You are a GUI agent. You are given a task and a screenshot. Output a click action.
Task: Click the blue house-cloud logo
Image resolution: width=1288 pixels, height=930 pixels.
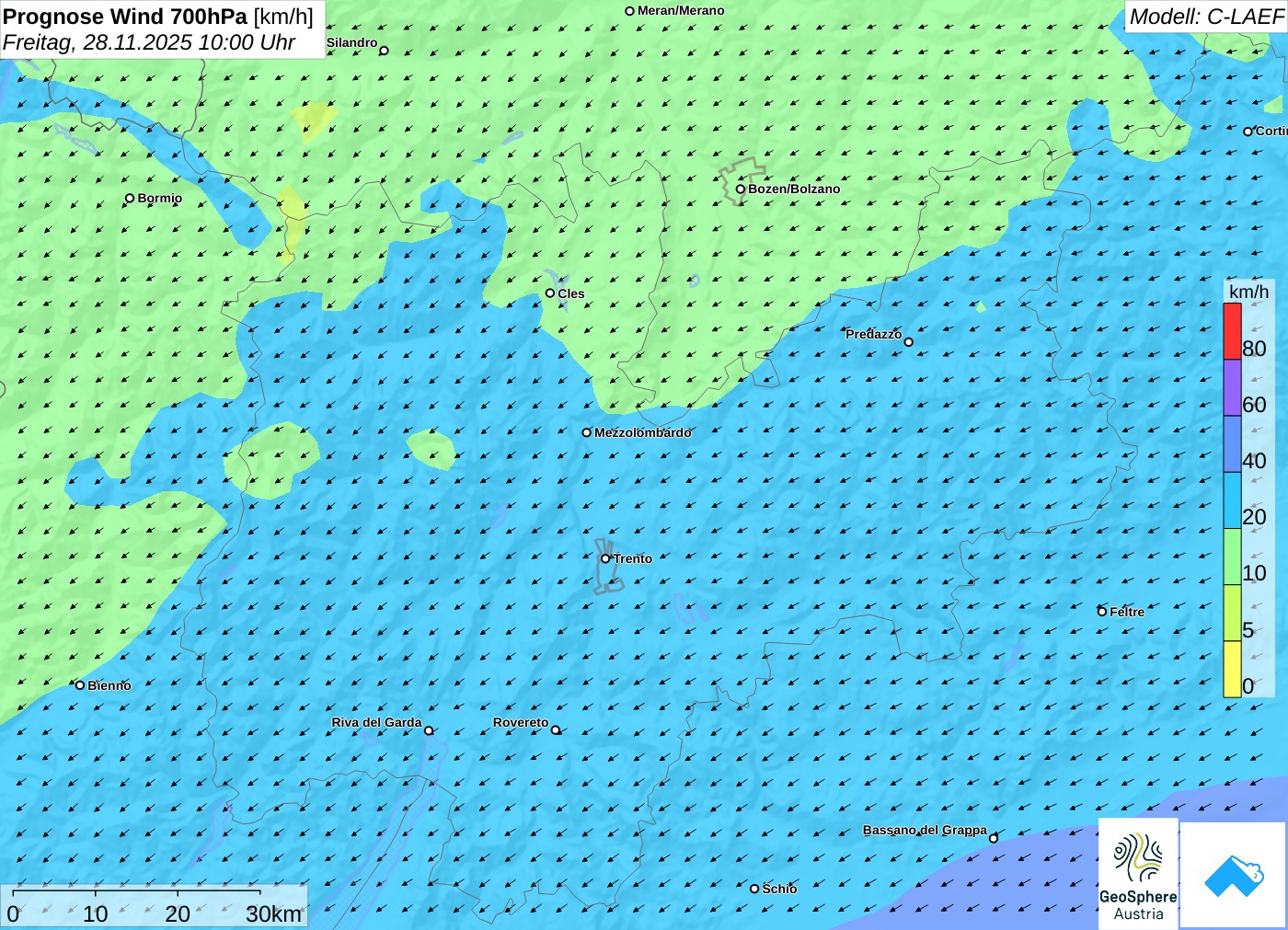pyautogui.click(x=1233, y=875)
